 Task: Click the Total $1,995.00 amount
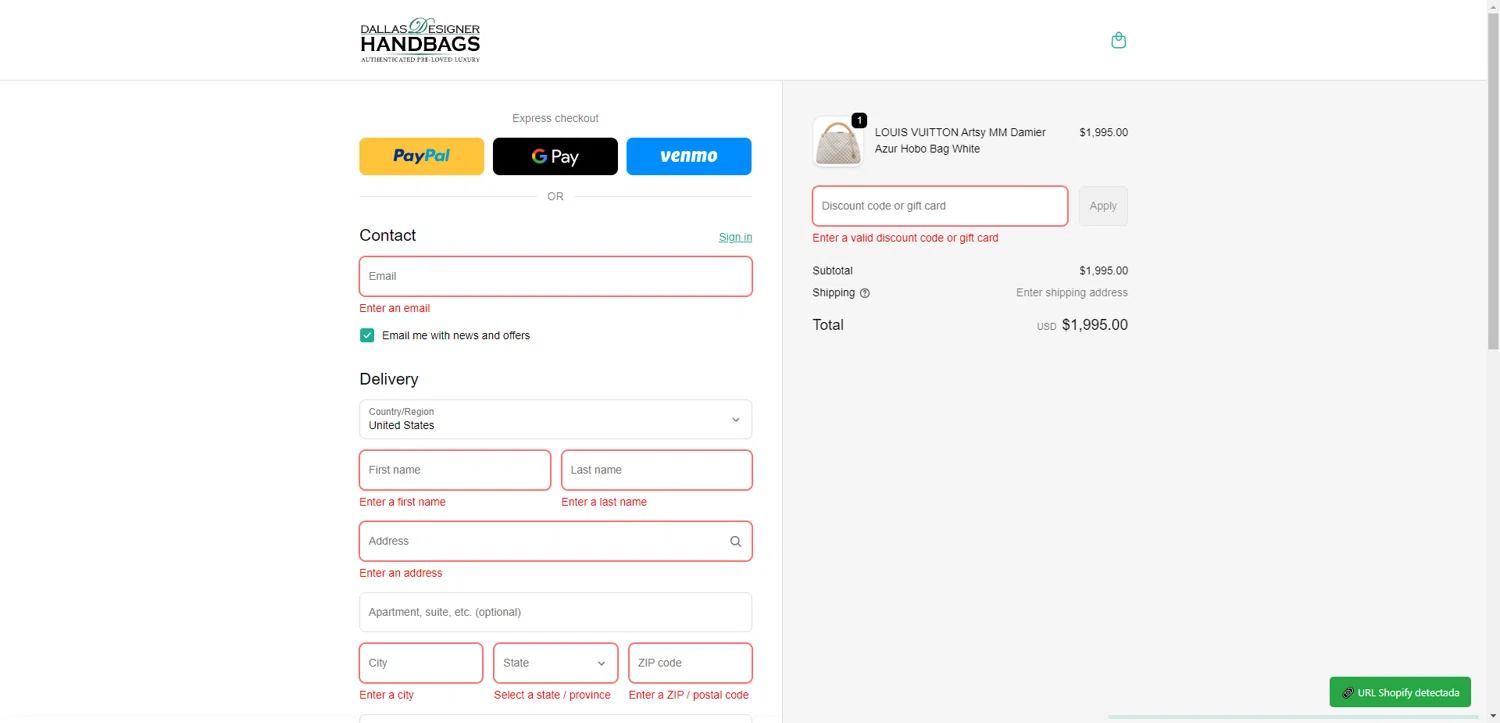(1095, 325)
